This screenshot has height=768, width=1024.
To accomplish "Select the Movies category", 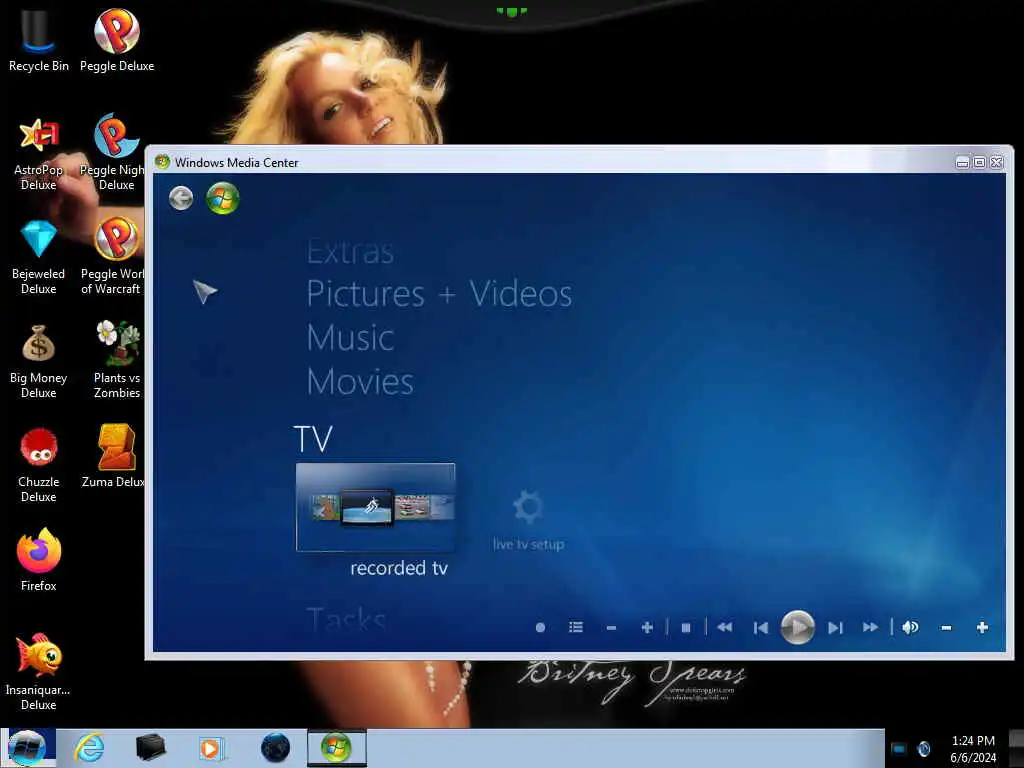I will [x=360, y=382].
